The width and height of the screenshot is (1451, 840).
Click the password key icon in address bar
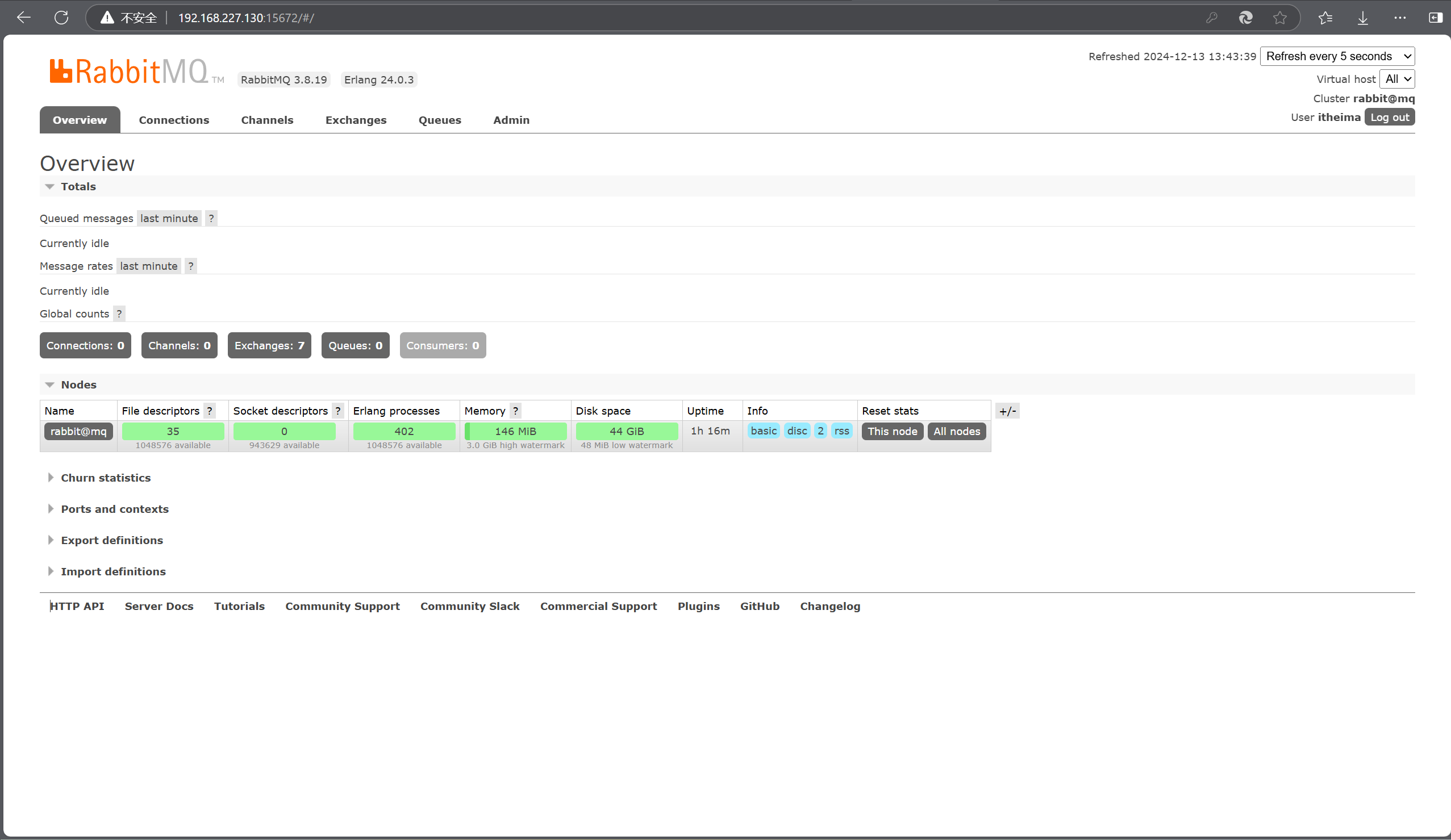pyautogui.click(x=1211, y=18)
